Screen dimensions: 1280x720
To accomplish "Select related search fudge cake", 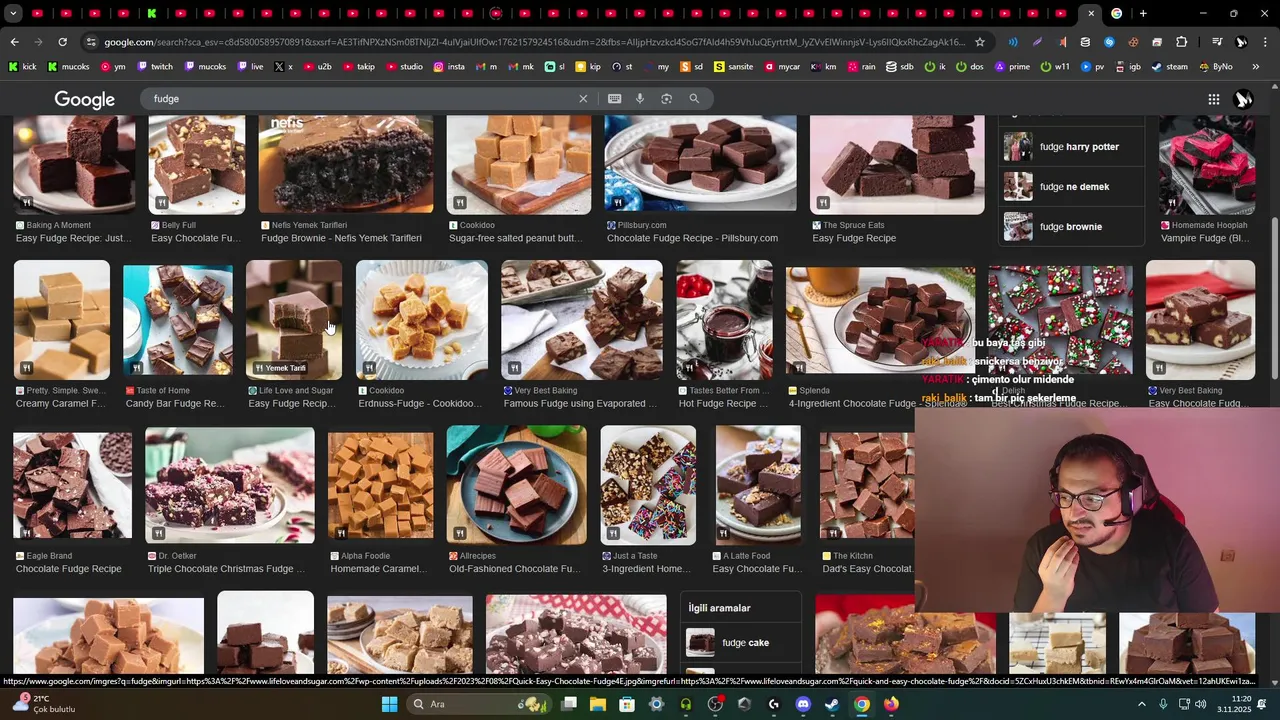I will (742, 643).
